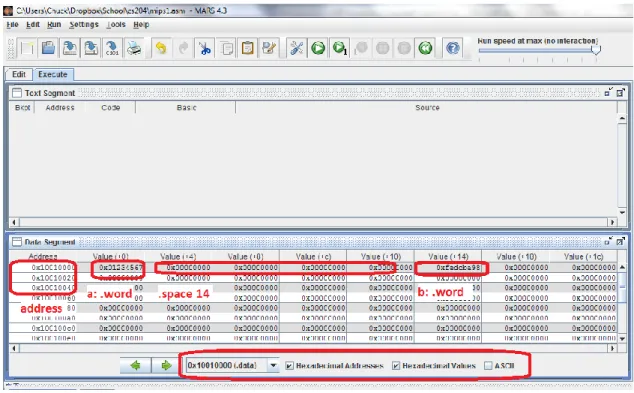634x393 pixels.
Task: Select Value (+0) column header
Action: [x=110, y=257]
